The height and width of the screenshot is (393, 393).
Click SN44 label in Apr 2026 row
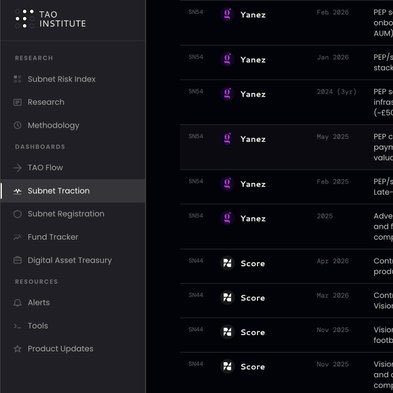(x=196, y=261)
